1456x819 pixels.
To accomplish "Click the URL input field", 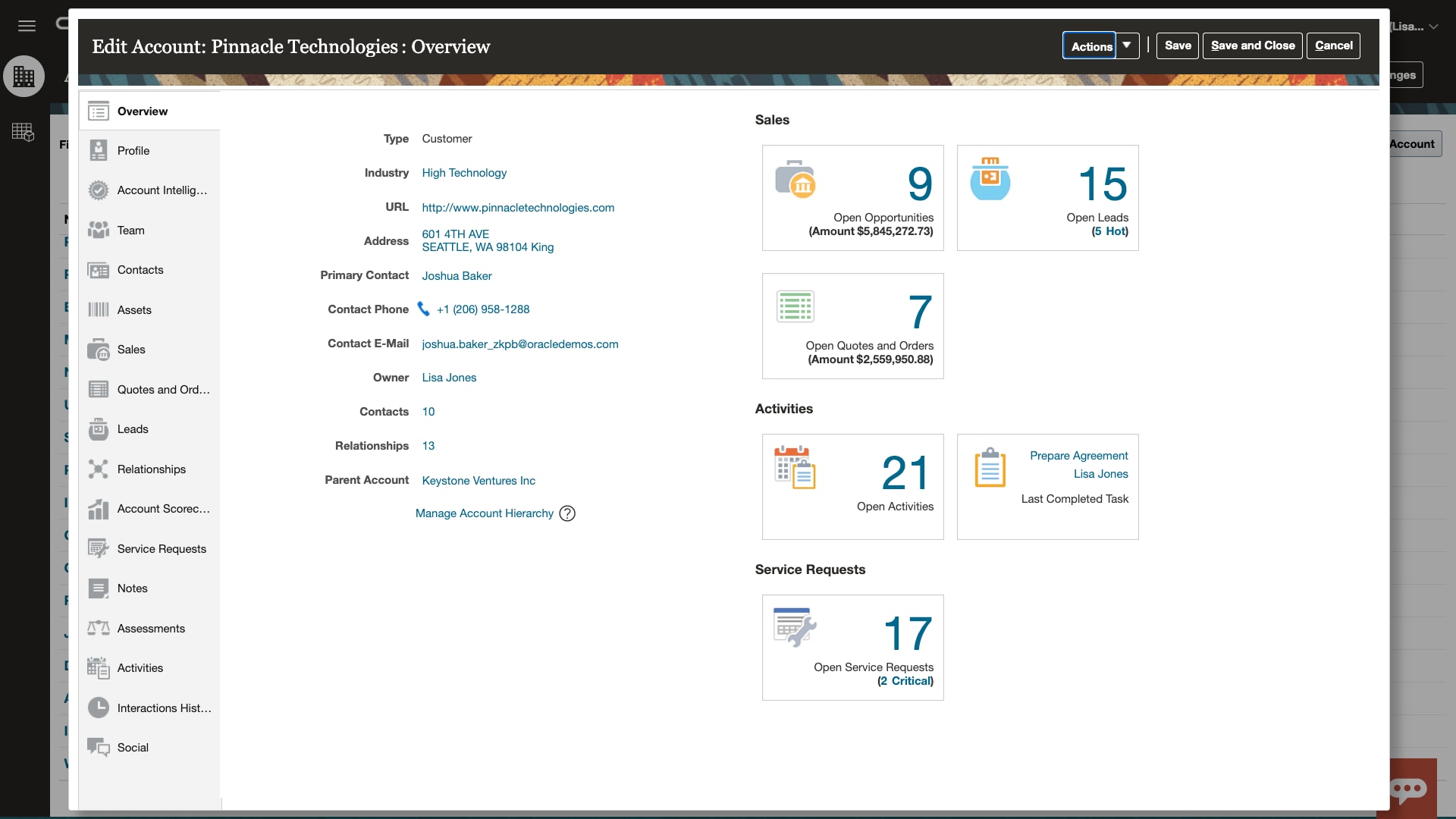I will pyautogui.click(x=517, y=207).
